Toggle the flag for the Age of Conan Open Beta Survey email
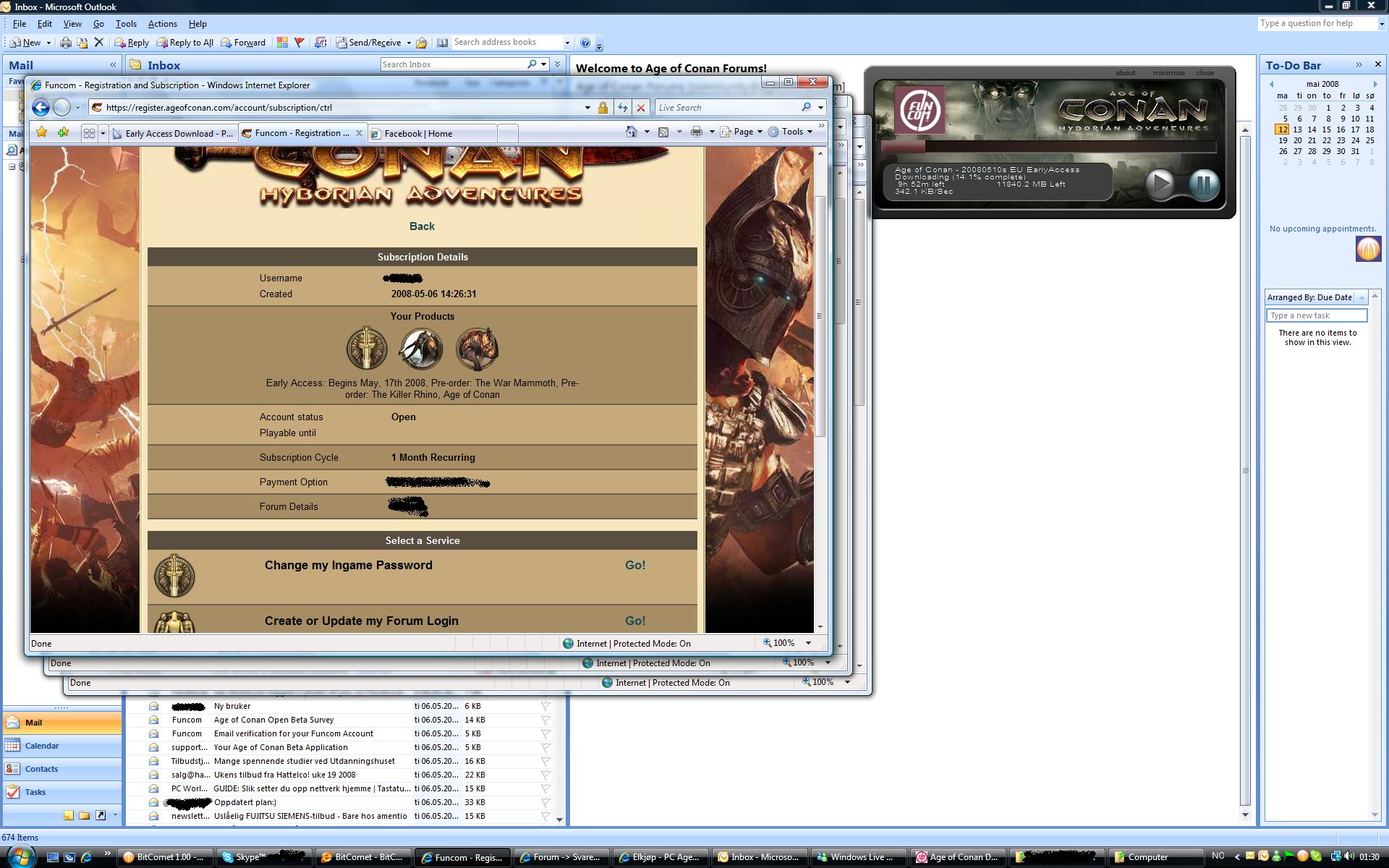The height and width of the screenshot is (868, 1389). (x=545, y=720)
